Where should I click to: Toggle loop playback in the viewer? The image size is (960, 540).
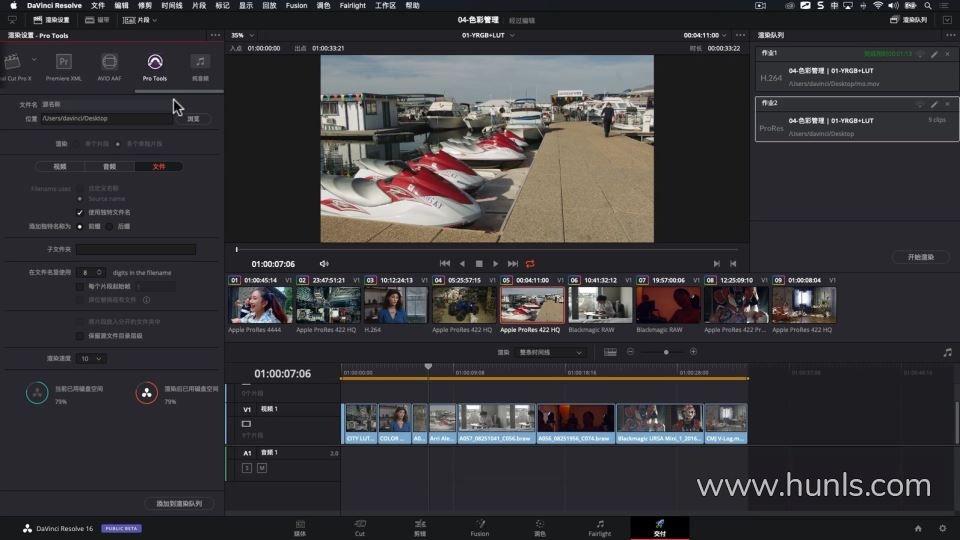(530, 264)
